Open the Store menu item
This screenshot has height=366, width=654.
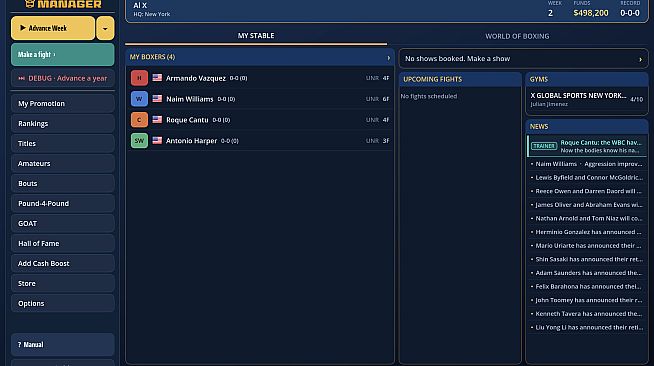(x=63, y=283)
